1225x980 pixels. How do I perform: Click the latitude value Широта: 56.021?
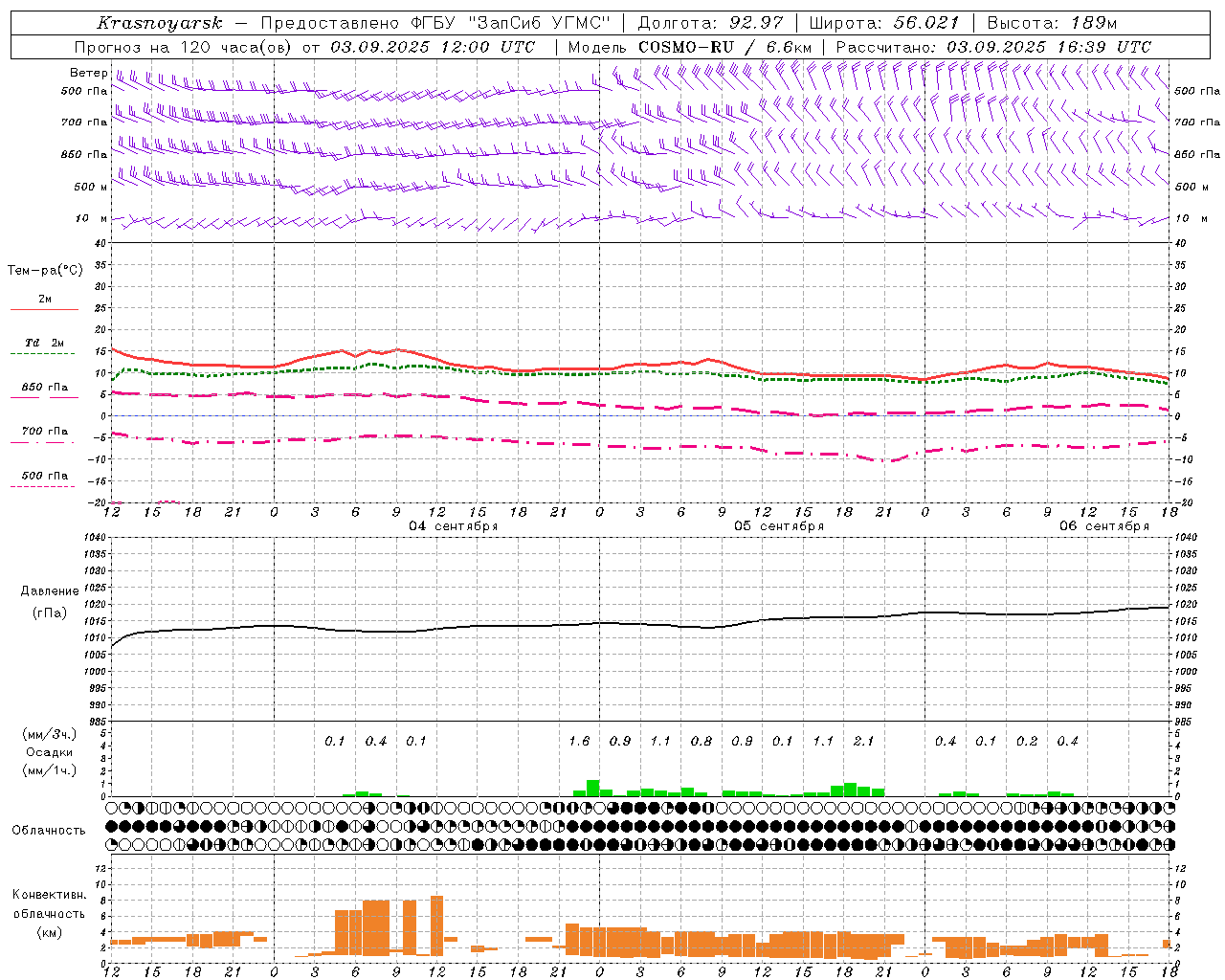point(885,23)
